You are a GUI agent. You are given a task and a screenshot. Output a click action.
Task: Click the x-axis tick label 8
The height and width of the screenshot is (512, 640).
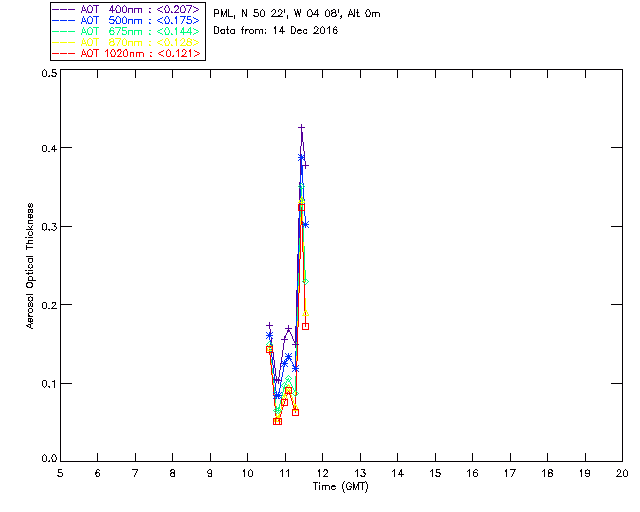(173, 473)
